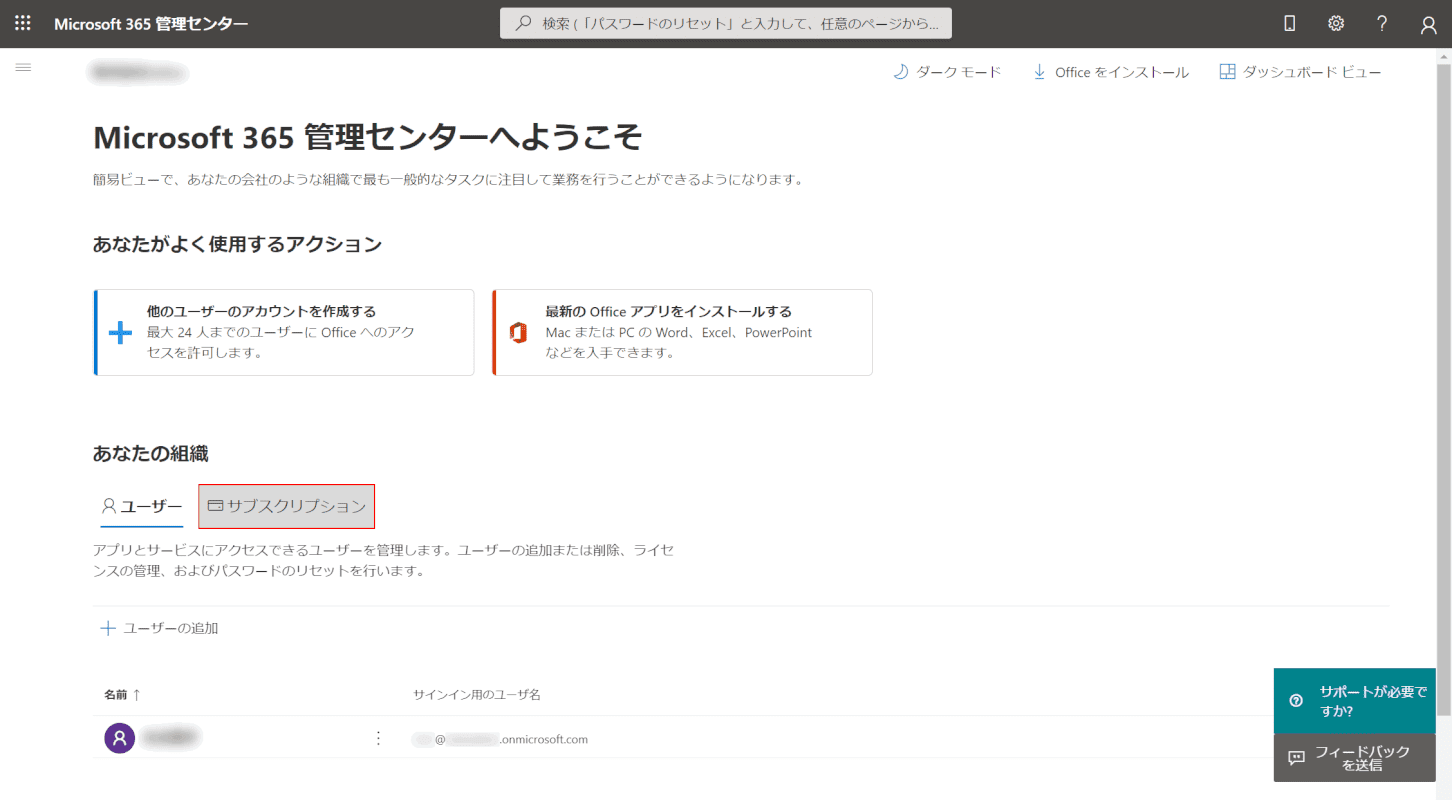Viewport: 1452px width, 800px height.
Task: Open the app launcher waffle icon
Action: pos(23,23)
